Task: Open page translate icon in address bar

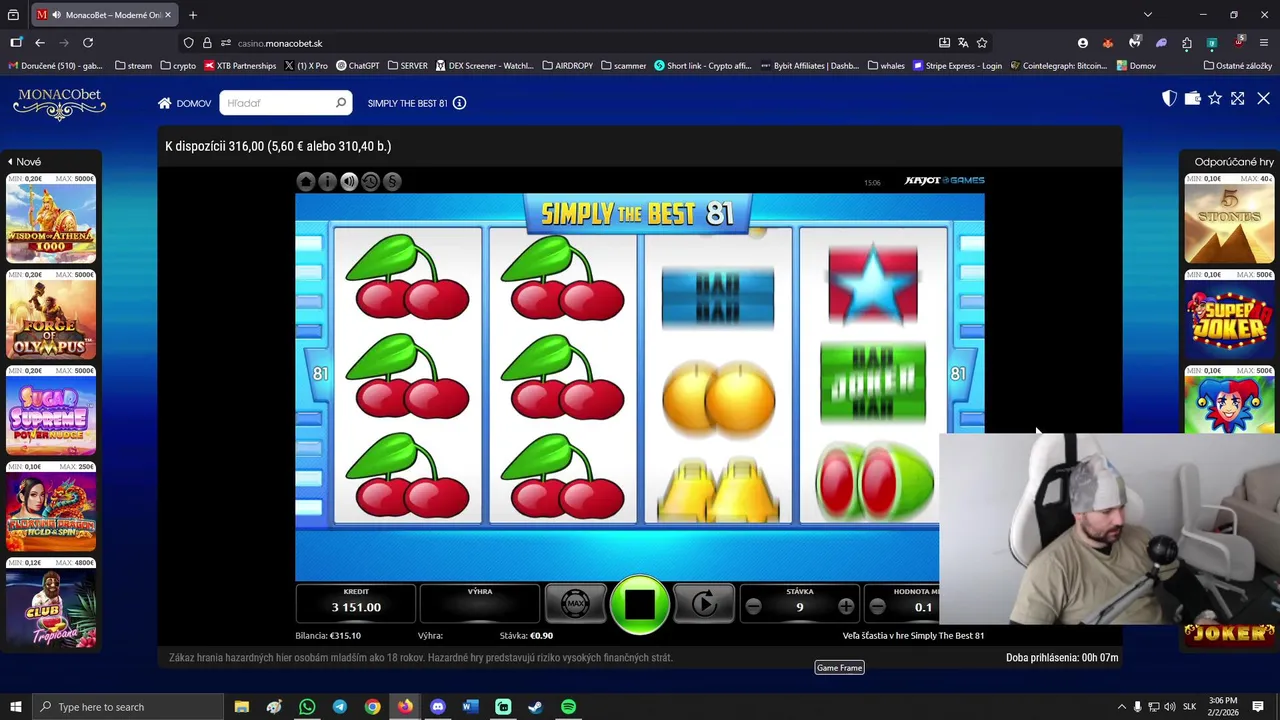Action: coord(963,43)
